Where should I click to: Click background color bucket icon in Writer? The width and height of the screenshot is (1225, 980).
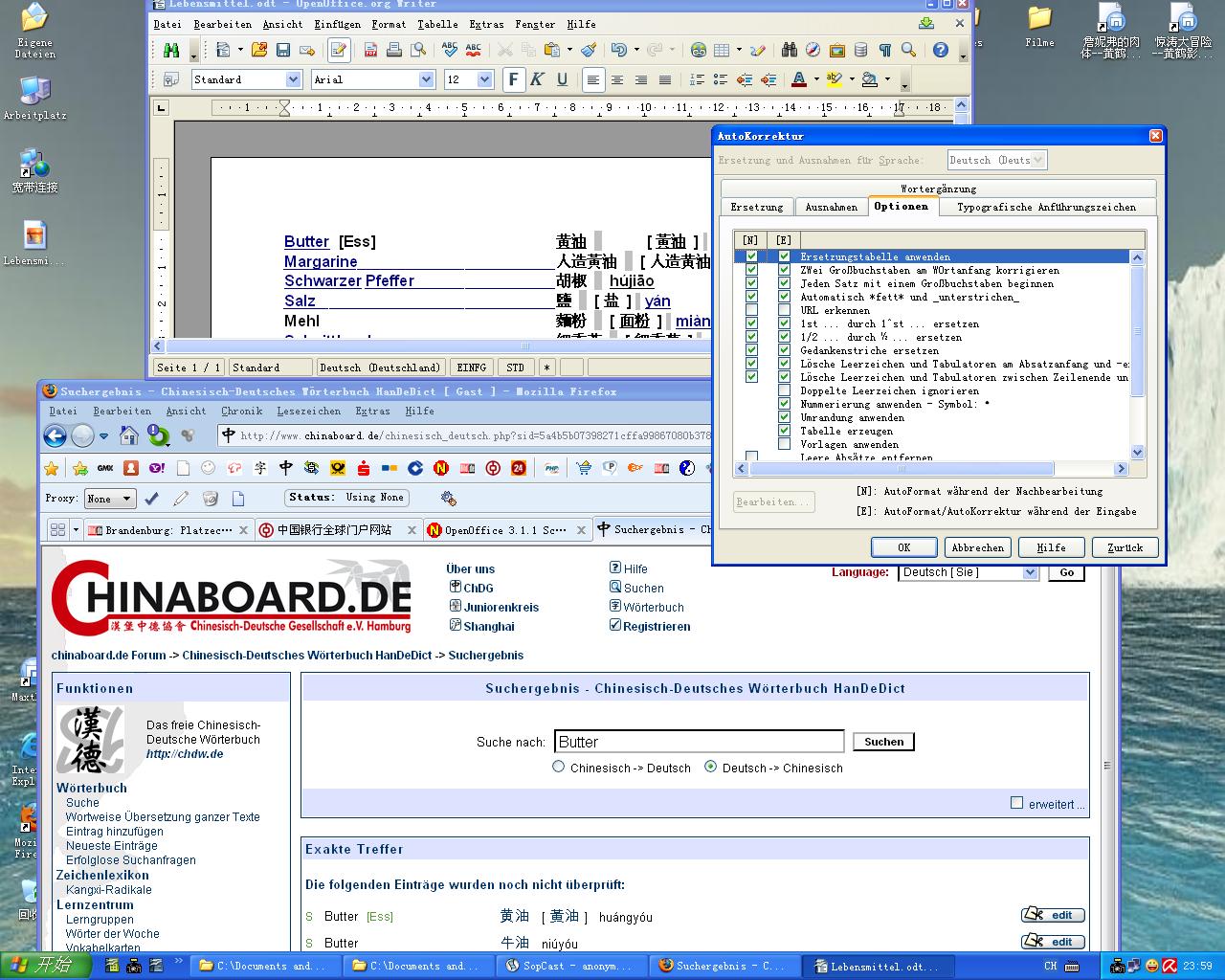pos(869,79)
